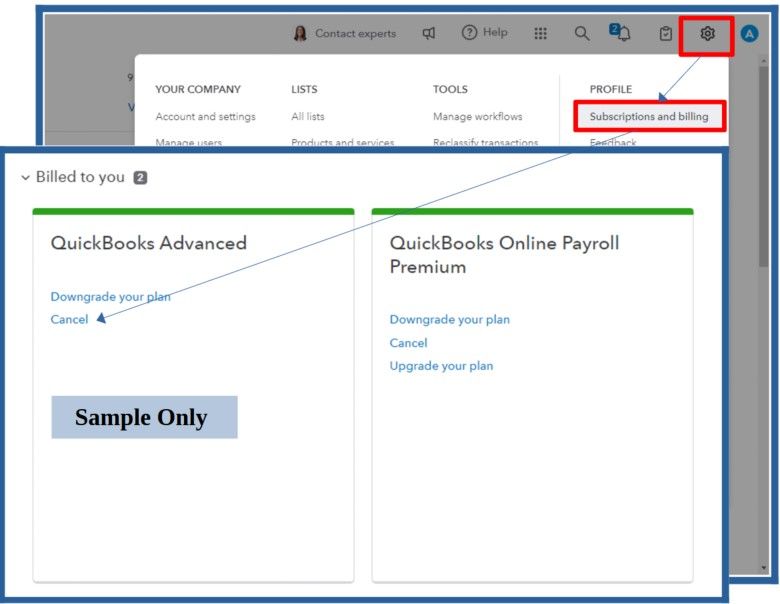Click Cancel under Payroll Premium
The image size is (780, 604).
point(408,343)
